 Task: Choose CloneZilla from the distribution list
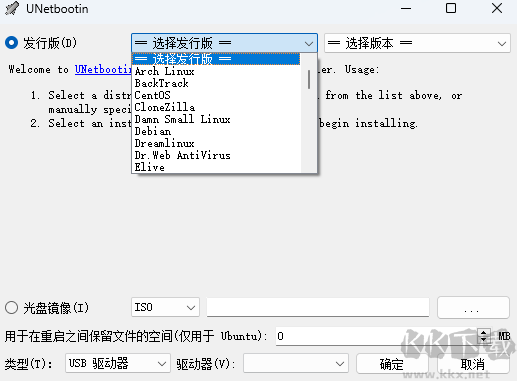[x=216, y=107]
